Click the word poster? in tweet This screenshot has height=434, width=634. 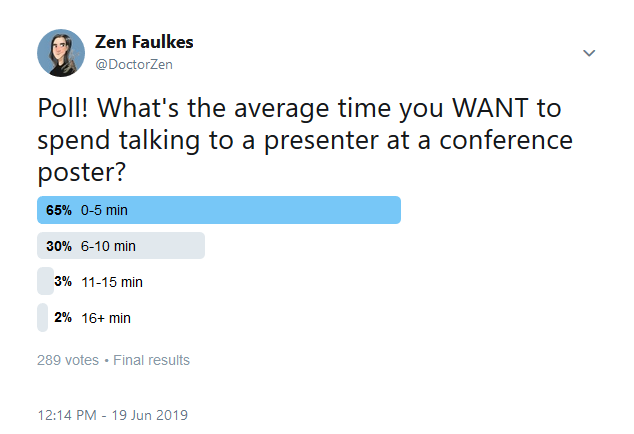click(x=82, y=173)
